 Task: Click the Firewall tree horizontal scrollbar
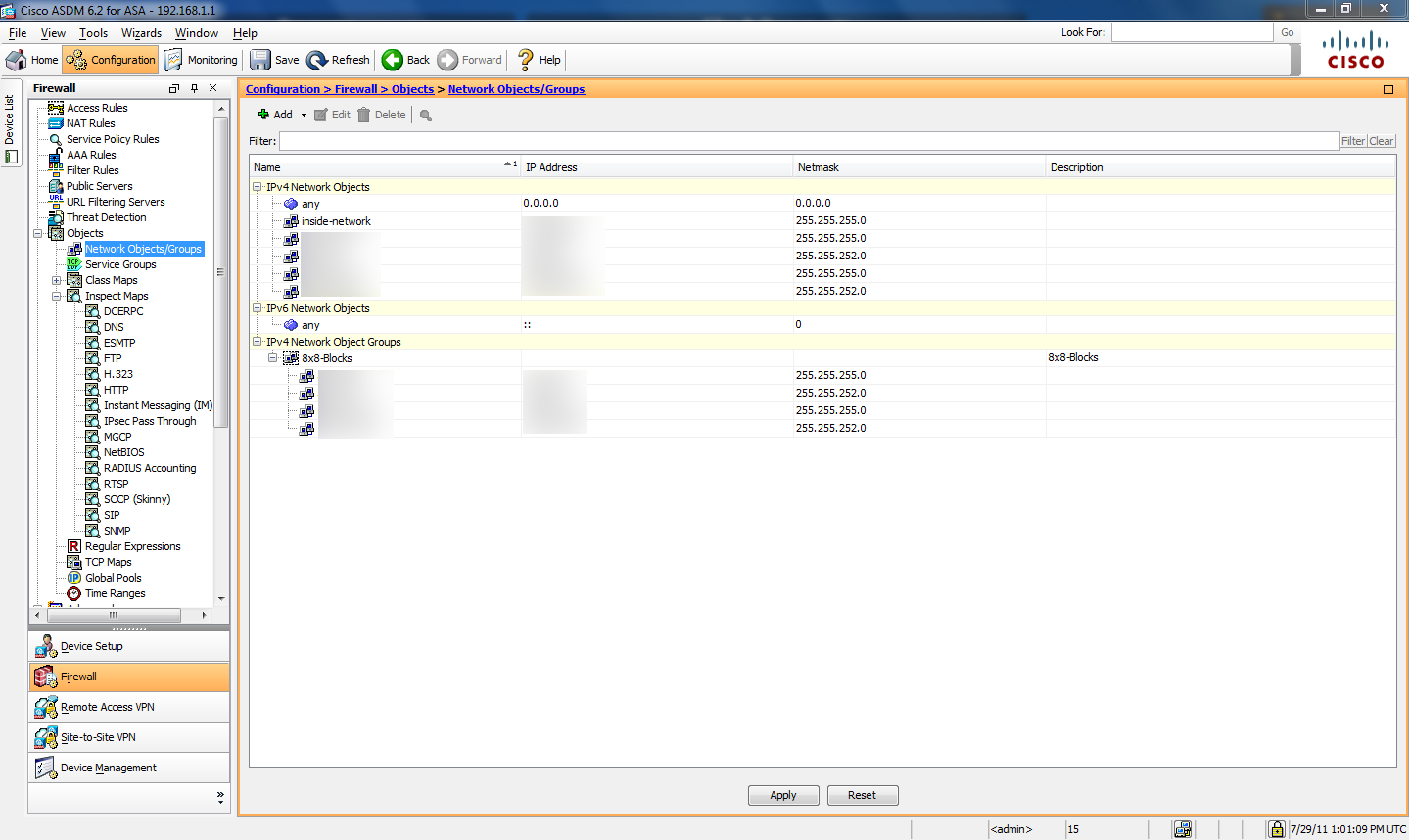click(x=115, y=615)
